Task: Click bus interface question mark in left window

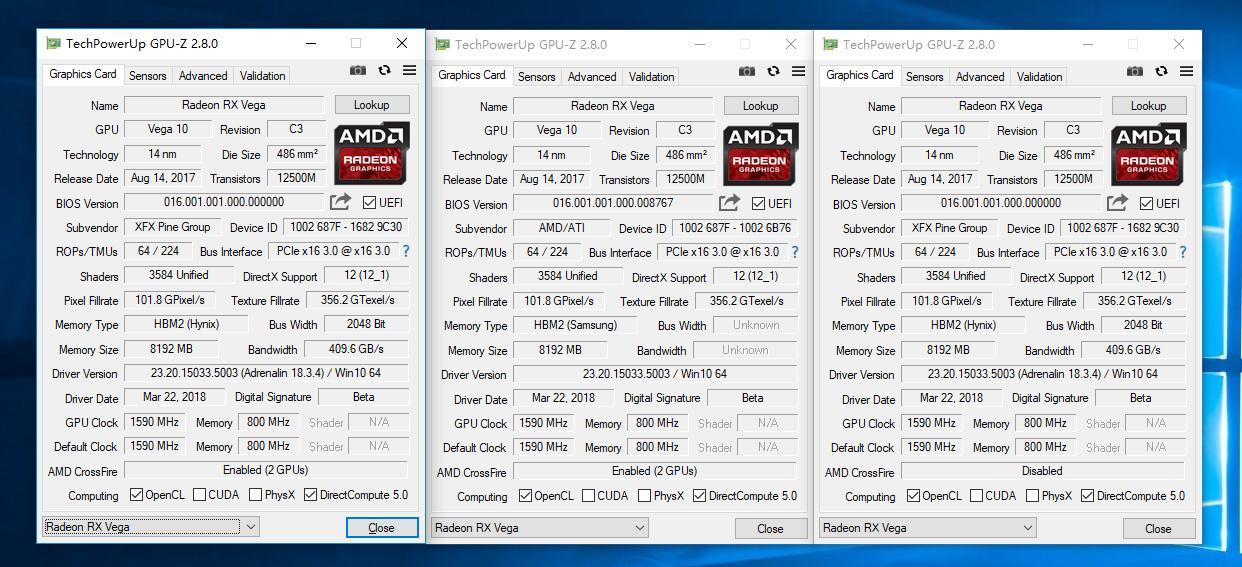Action: point(406,252)
